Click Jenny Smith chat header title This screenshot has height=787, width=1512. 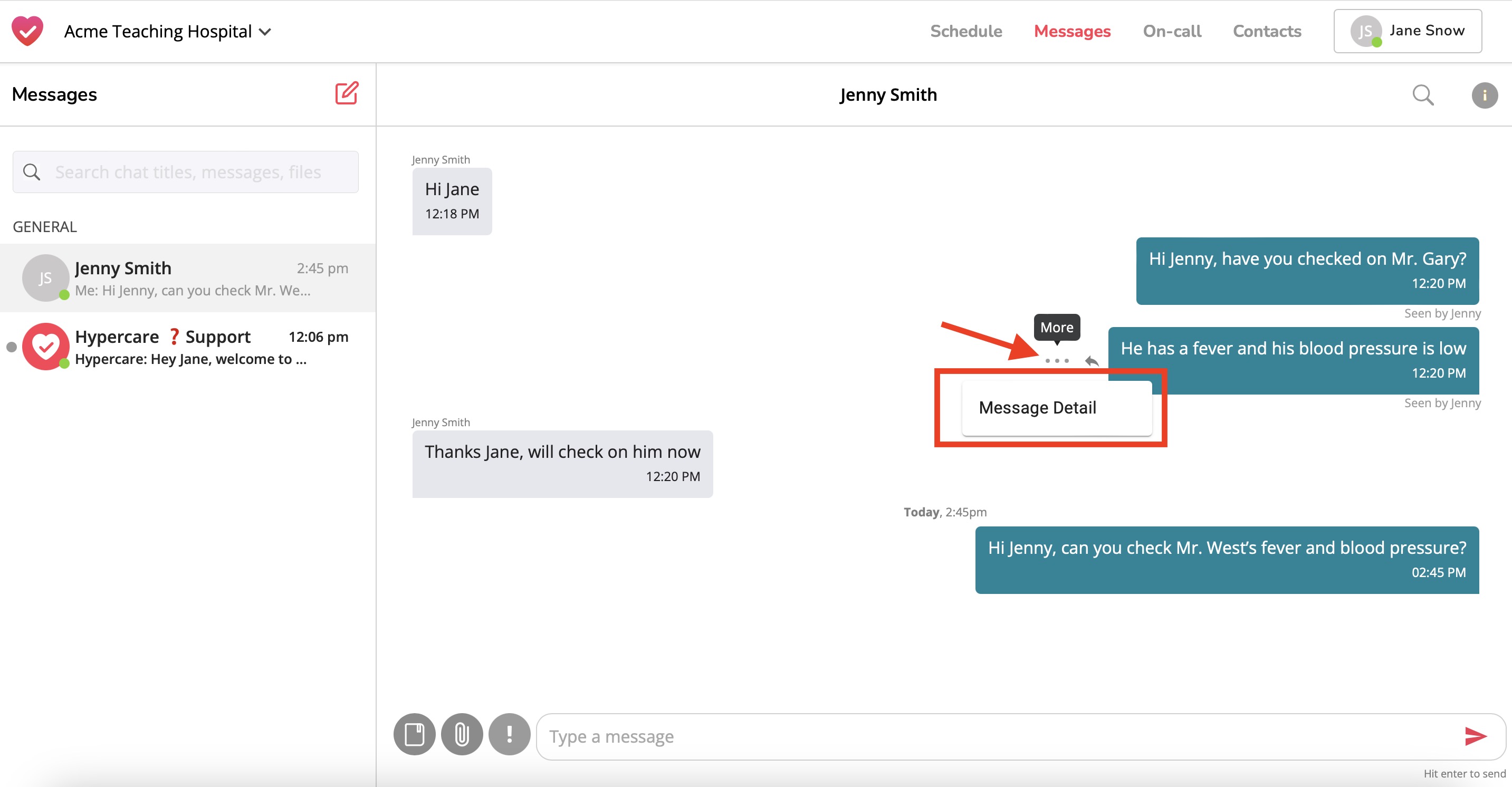(x=888, y=94)
